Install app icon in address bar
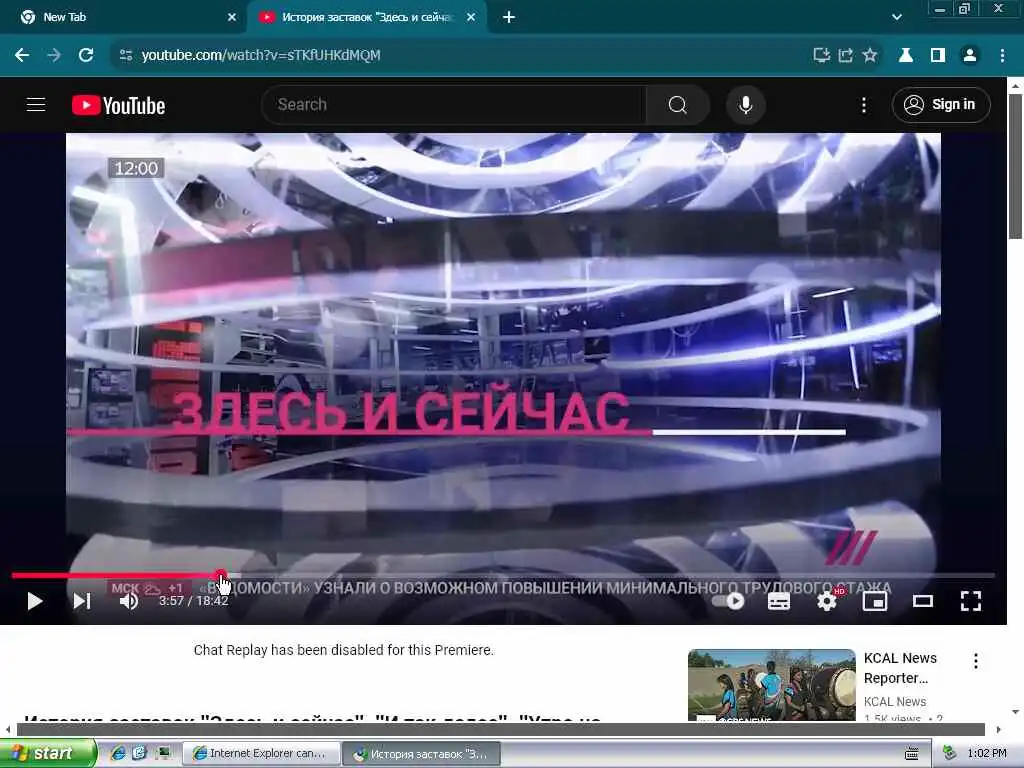1024x768 pixels. point(822,55)
